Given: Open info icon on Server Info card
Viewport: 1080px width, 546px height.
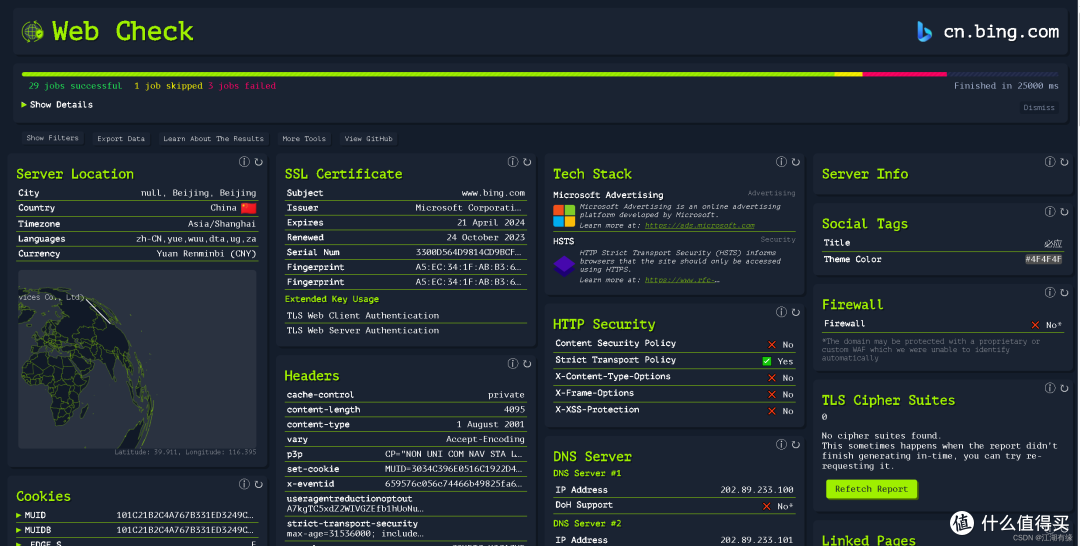Looking at the screenshot, I should tap(1050, 162).
